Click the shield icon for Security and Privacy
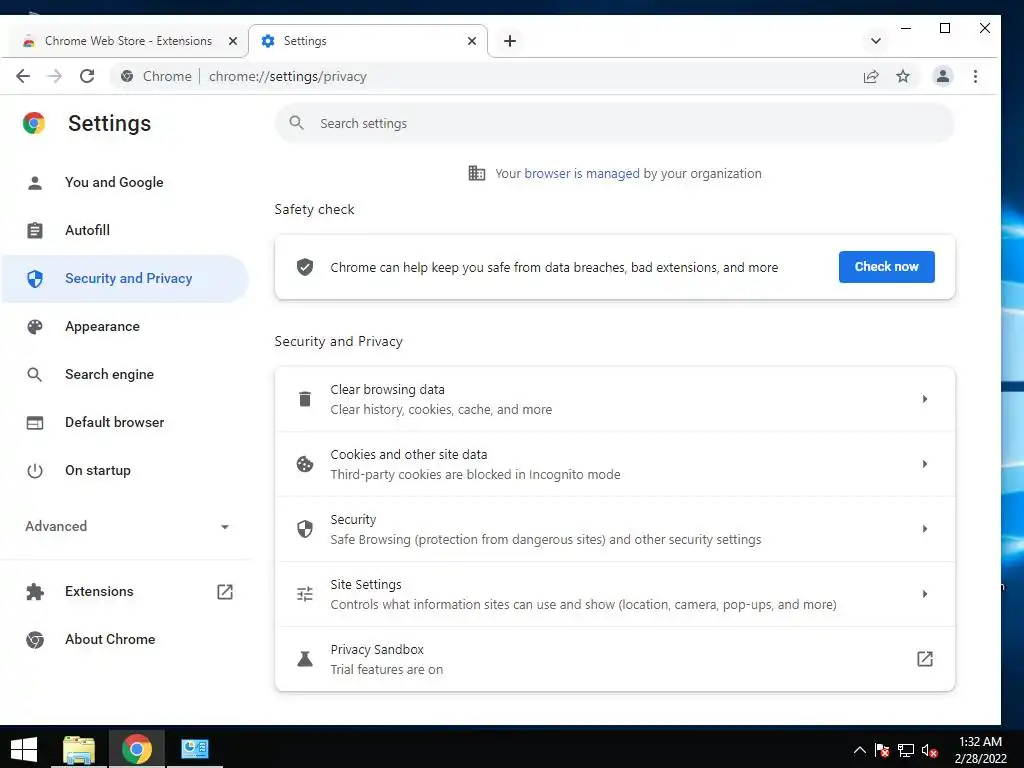Image resolution: width=1024 pixels, height=768 pixels. pyautogui.click(x=35, y=279)
